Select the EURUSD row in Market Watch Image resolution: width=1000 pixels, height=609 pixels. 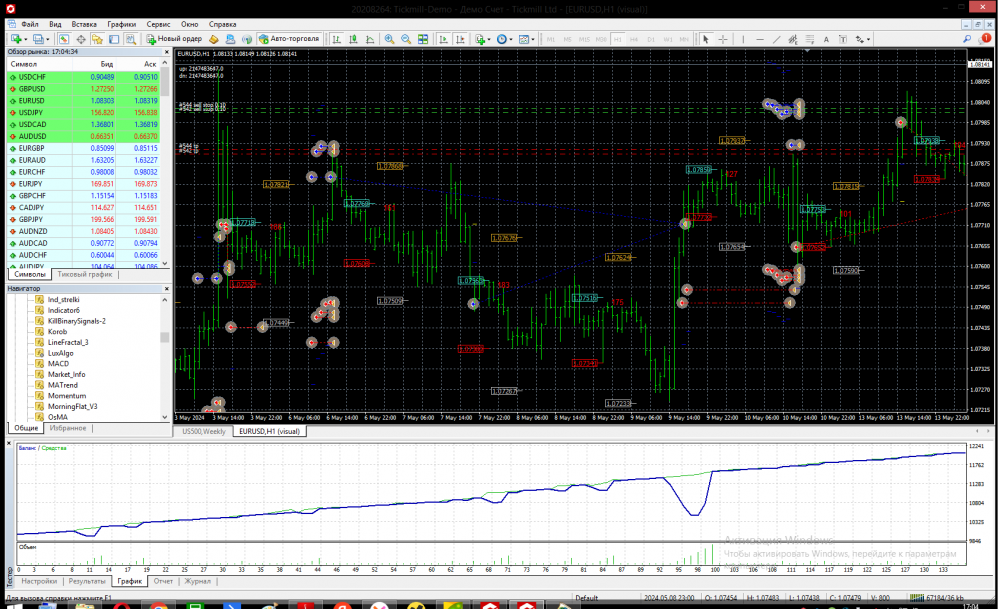pyautogui.click(x=83, y=101)
